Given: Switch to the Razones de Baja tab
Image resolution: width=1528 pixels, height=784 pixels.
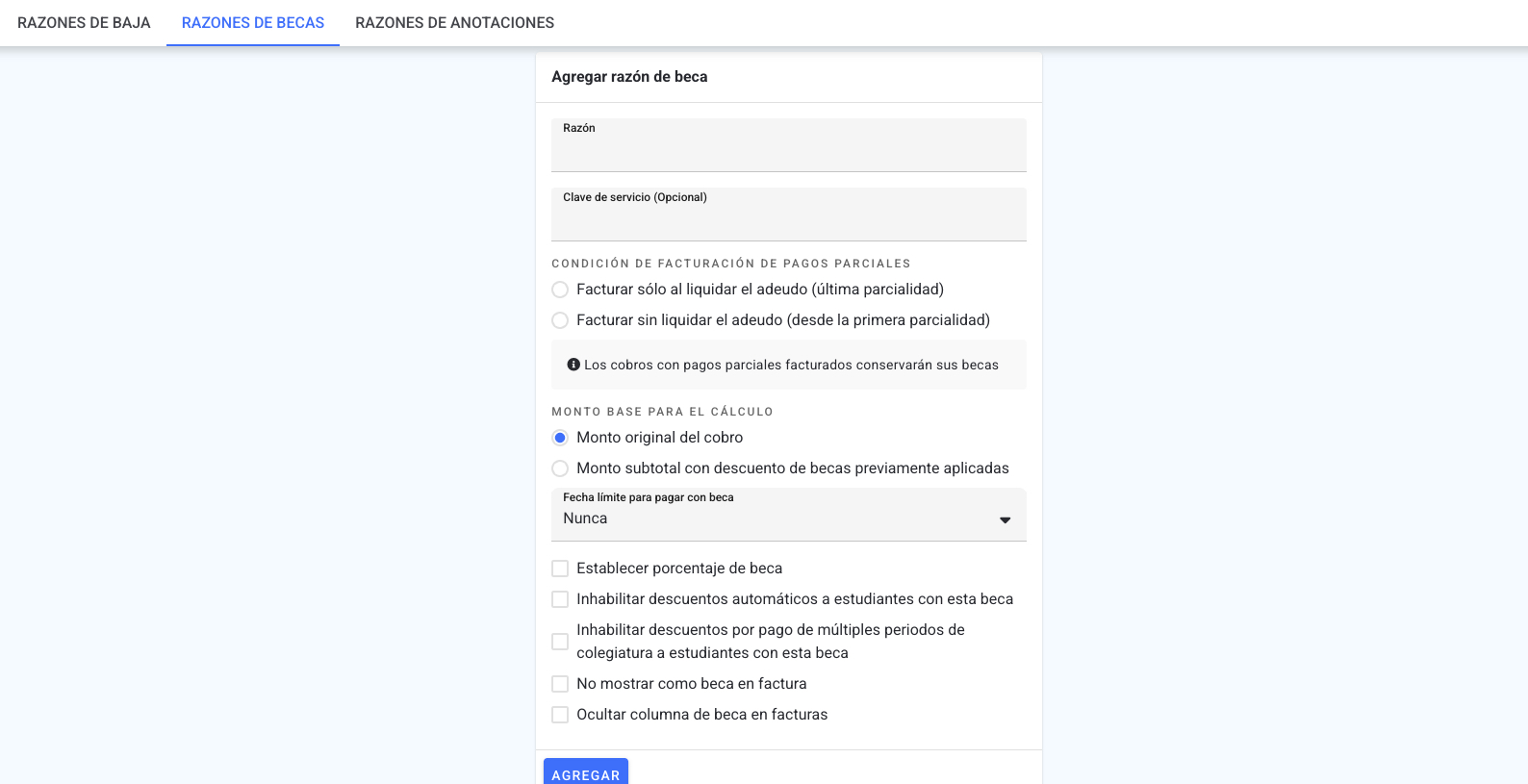Looking at the screenshot, I should click(x=84, y=23).
